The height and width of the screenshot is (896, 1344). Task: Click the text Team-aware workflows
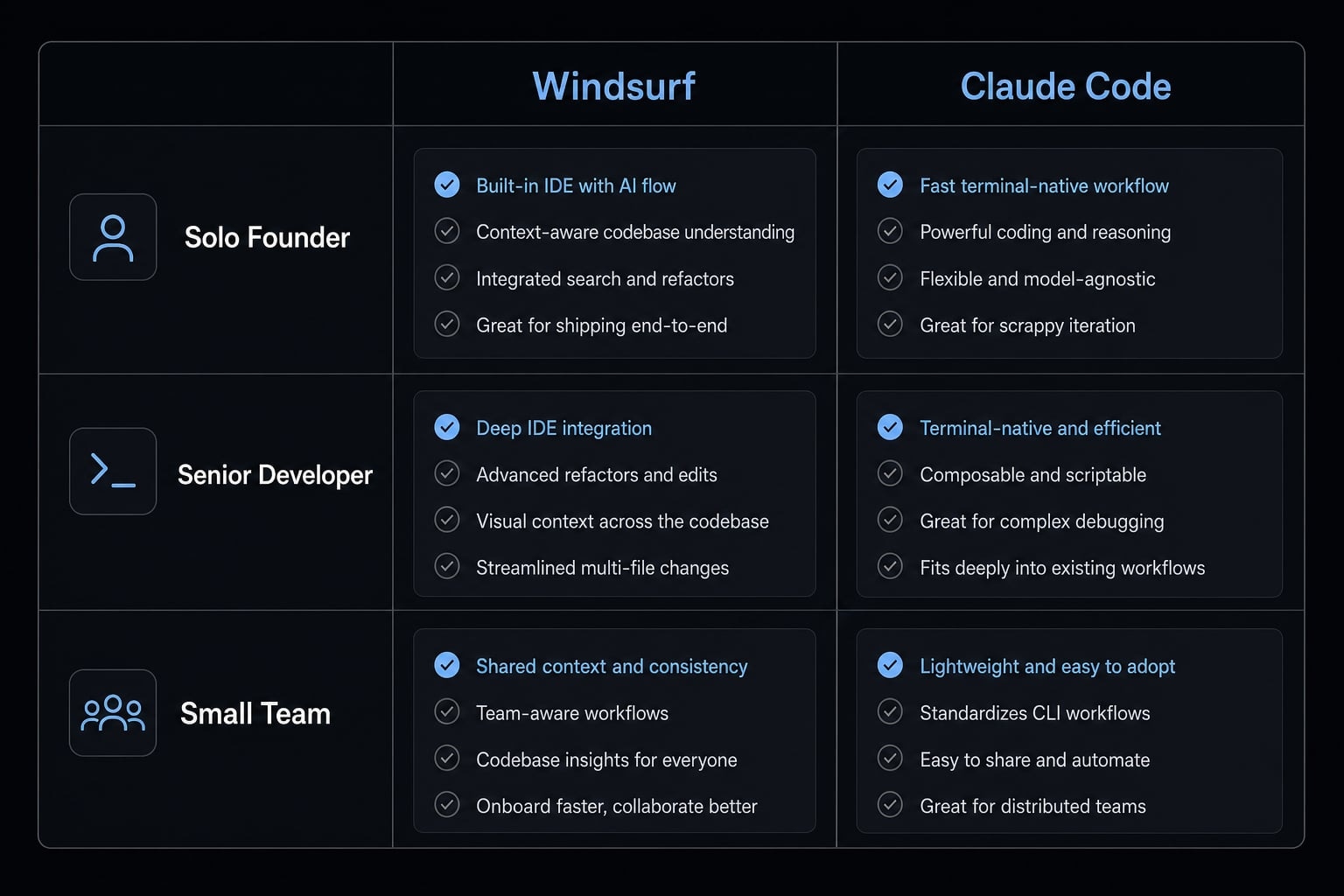(571, 713)
